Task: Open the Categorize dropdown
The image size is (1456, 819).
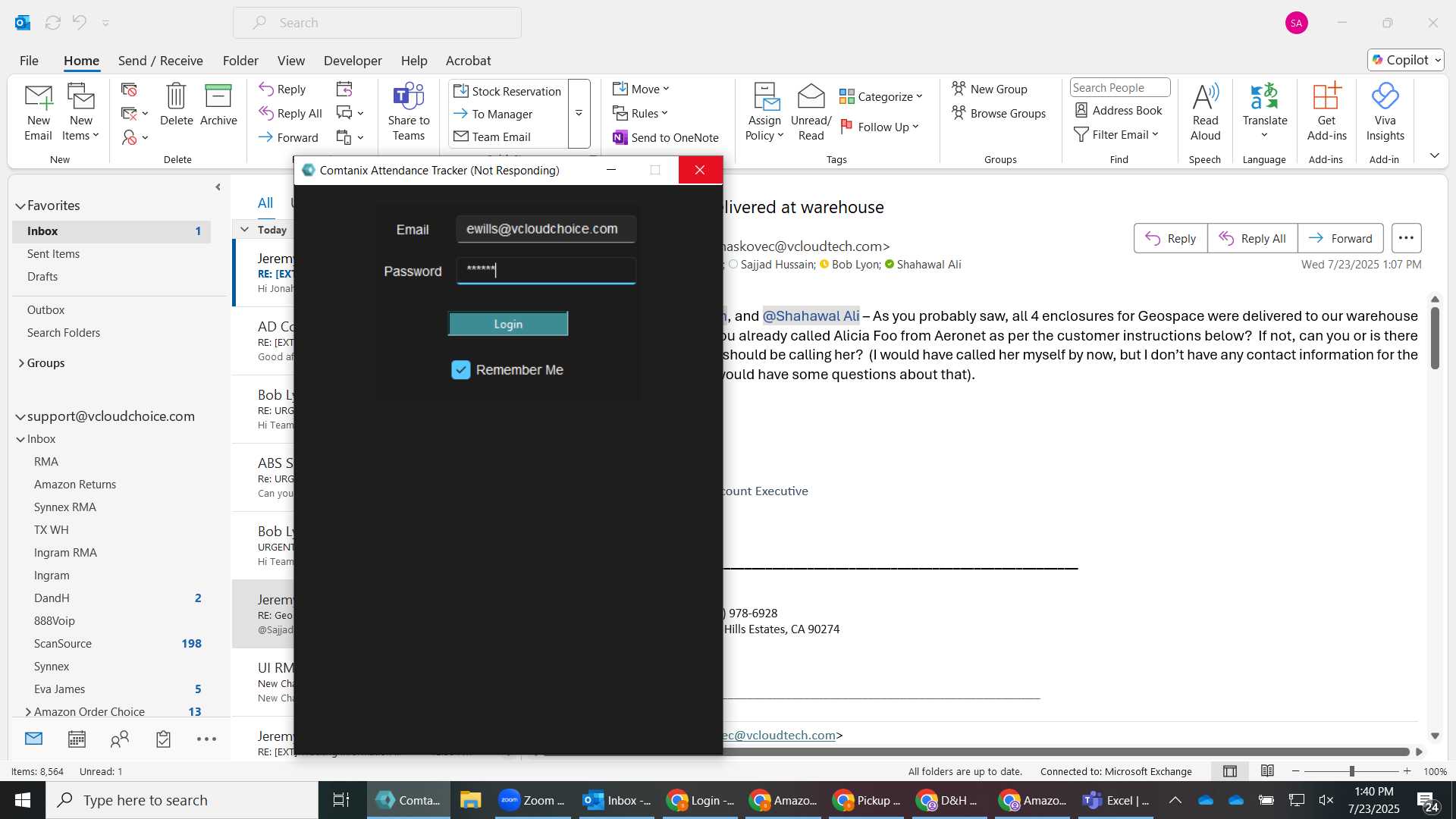Action: tap(881, 96)
